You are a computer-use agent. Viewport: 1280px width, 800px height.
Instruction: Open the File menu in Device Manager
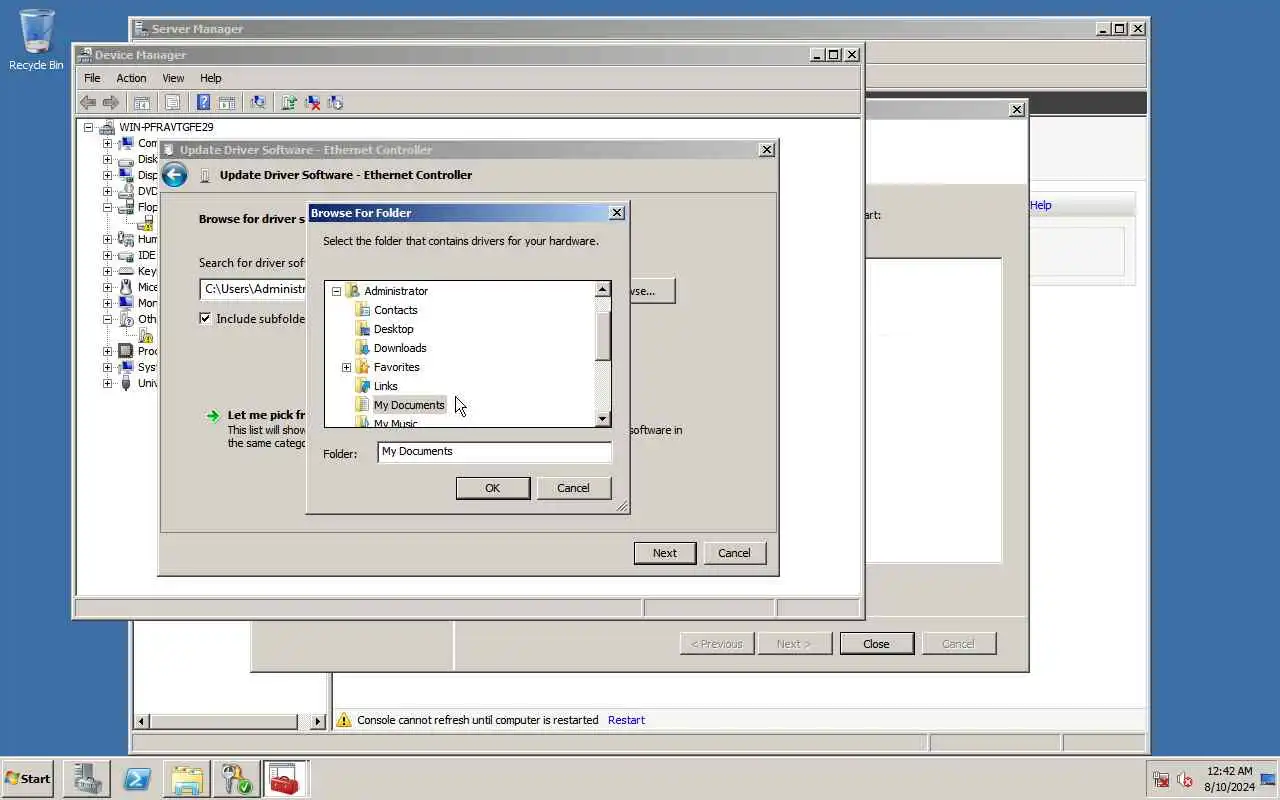92,78
